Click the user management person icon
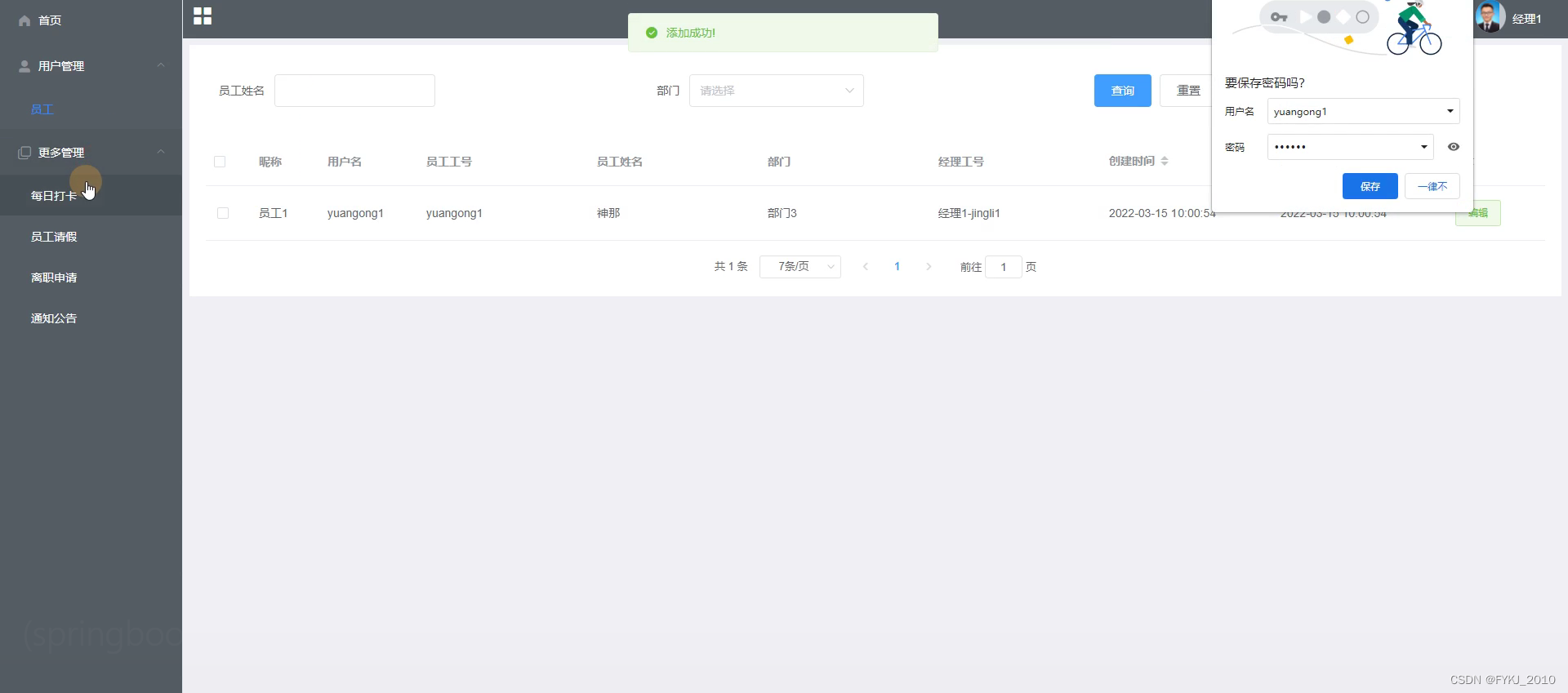1568x693 pixels. (24, 66)
